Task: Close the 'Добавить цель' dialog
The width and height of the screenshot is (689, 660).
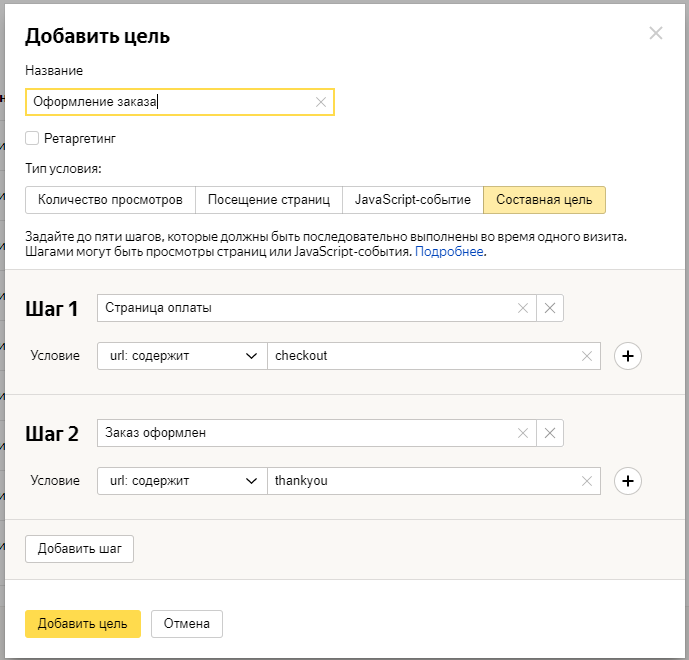Action: [x=656, y=33]
